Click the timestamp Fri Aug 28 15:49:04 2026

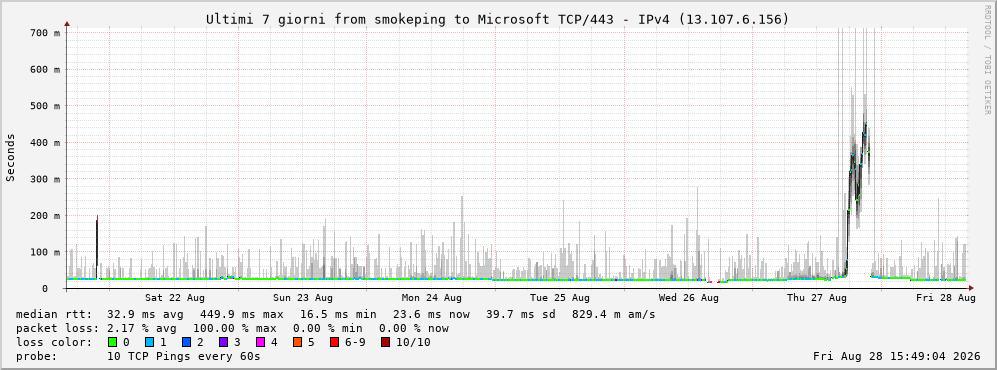click(x=897, y=356)
